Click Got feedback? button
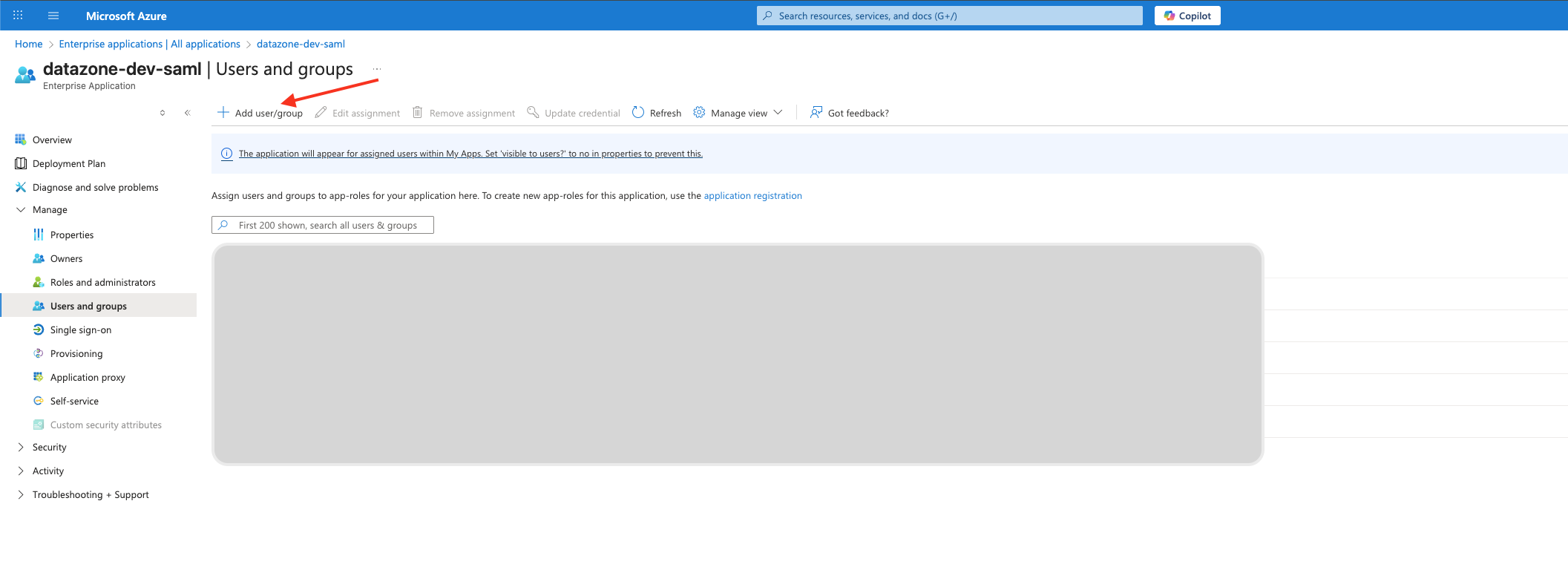Screen dimensions: 1568x570 pyautogui.click(x=849, y=113)
